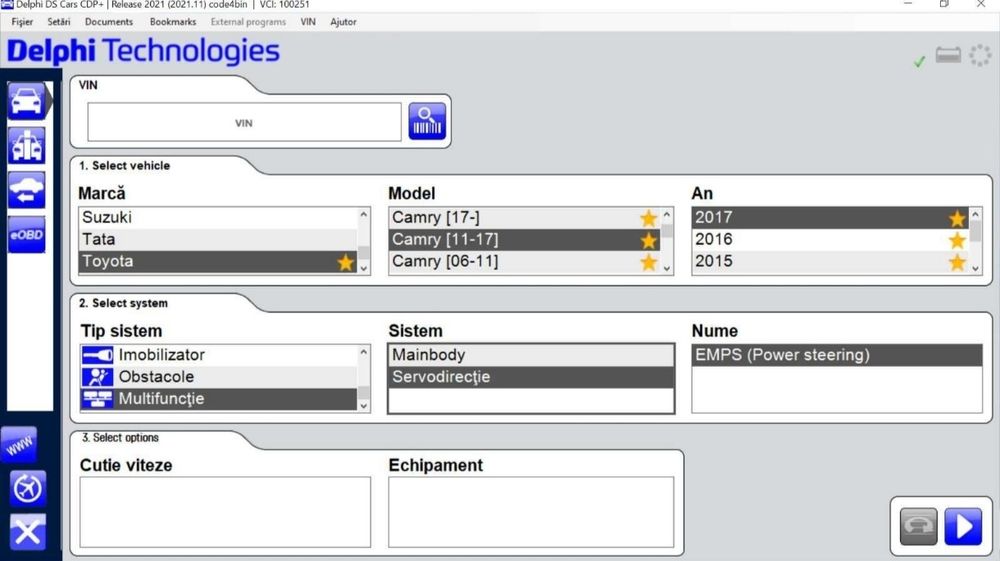Open the Fișier menu

click(x=22, y=22)
